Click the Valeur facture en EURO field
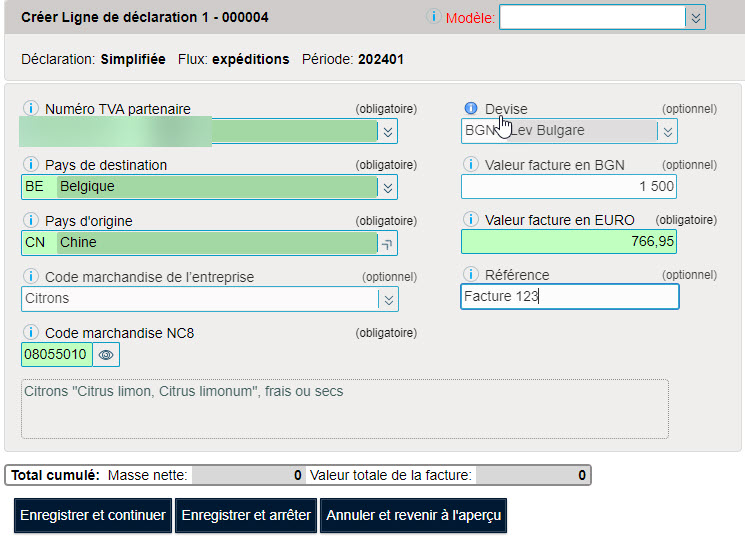The height and width of the screenshot is (537, 745). click(569, 242)
